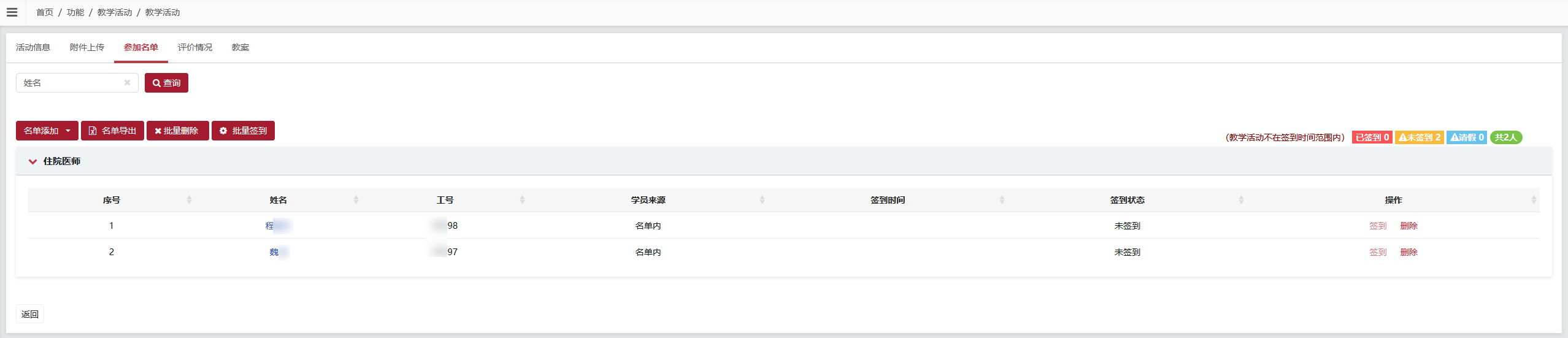Click the 批量删除 button
This screenshot has height=338, width=1568.
coord(177,131)
